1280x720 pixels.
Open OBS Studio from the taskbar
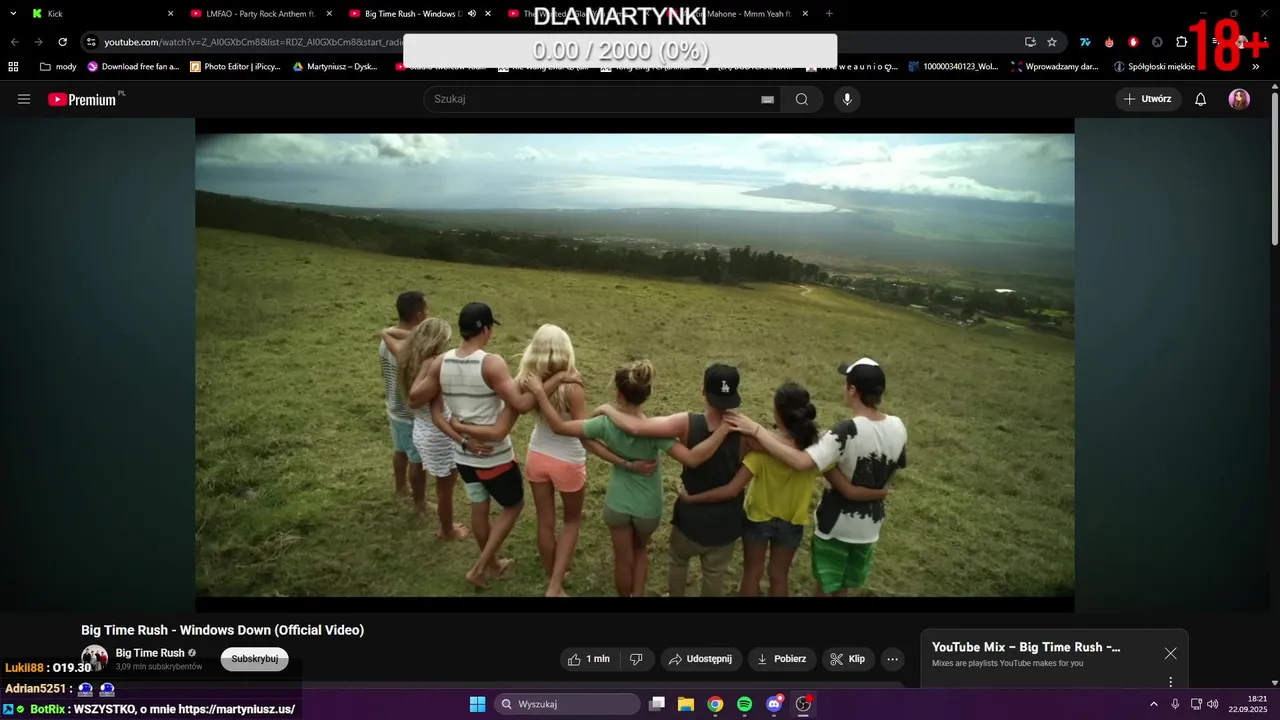click(803, 704)
